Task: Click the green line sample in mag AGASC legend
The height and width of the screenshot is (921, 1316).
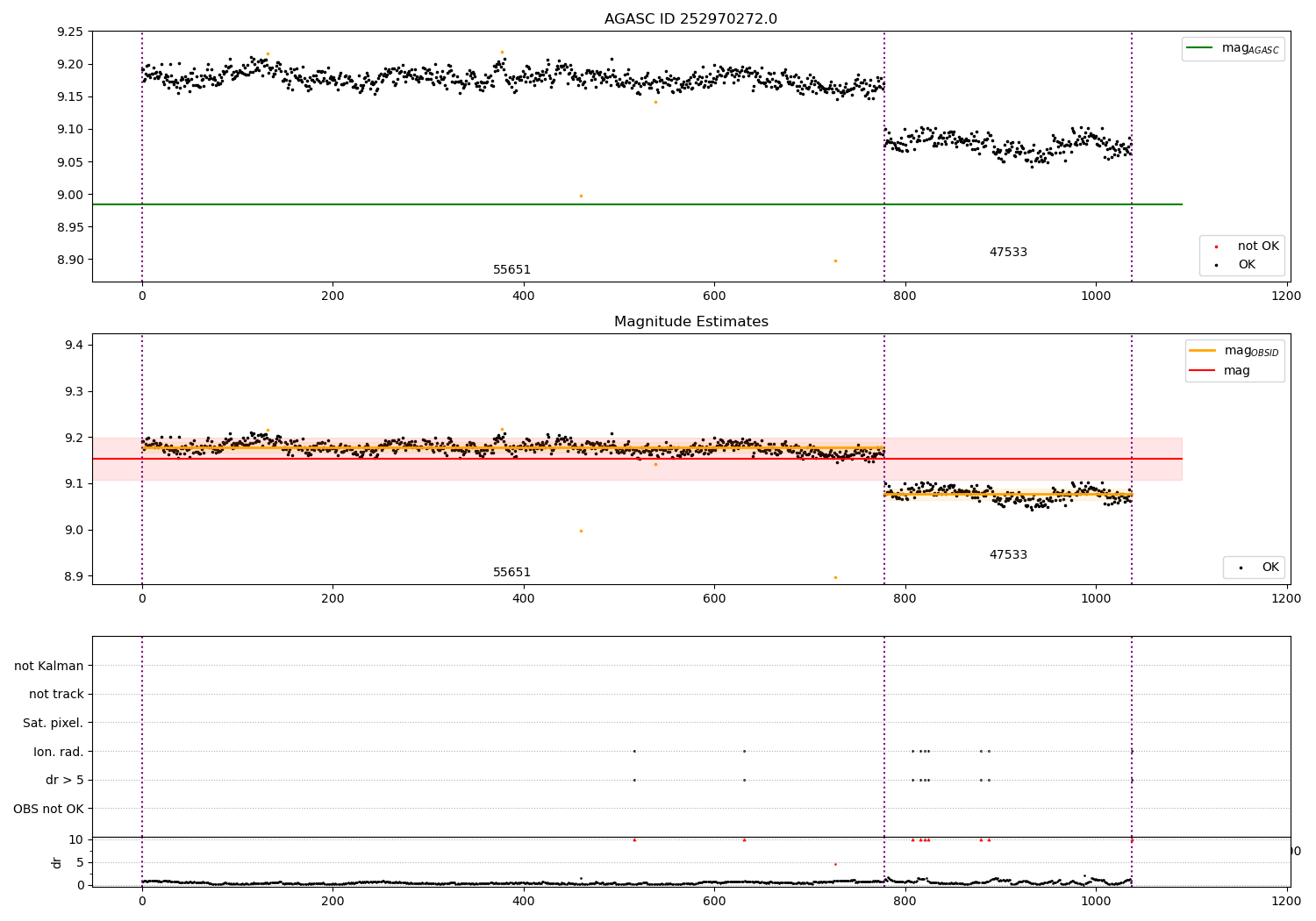Action: point(1199,48)
